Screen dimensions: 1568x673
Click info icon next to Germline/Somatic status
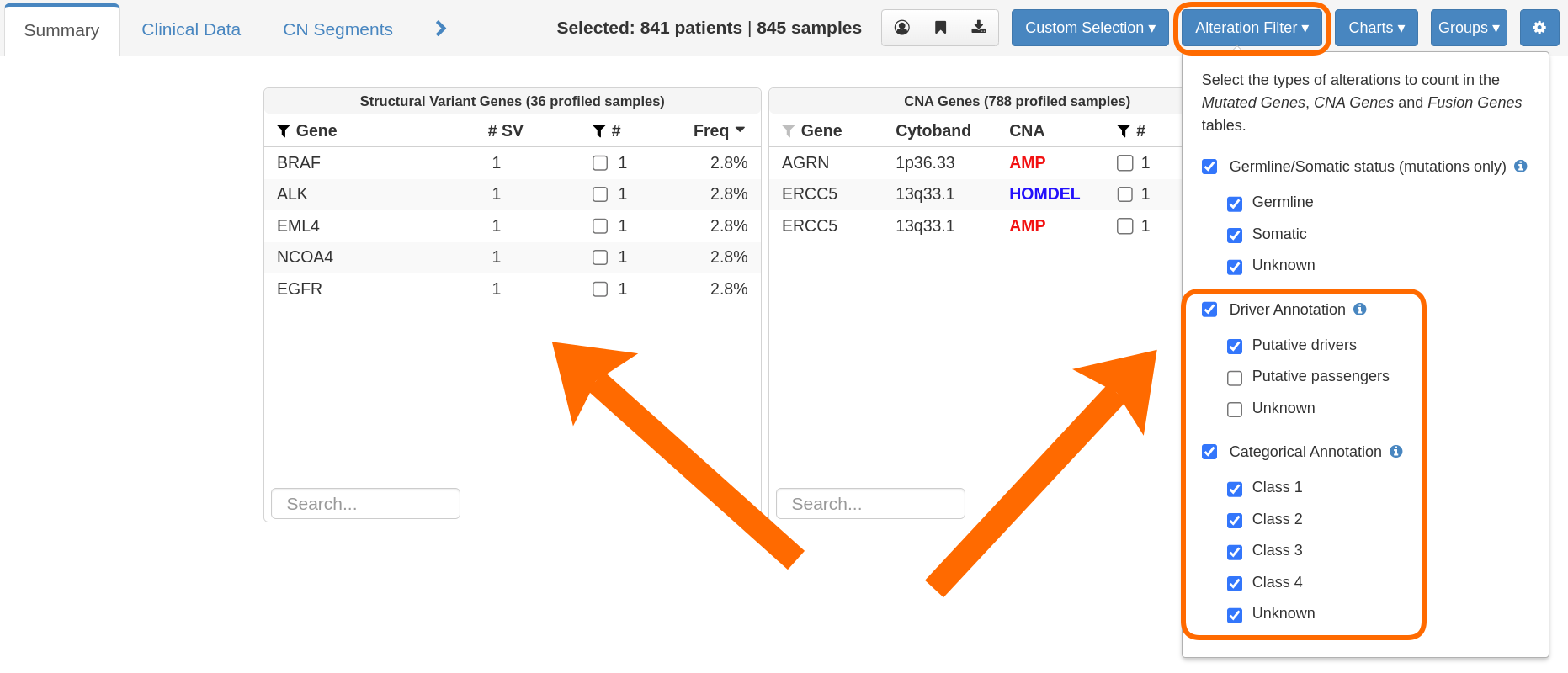1521,166
